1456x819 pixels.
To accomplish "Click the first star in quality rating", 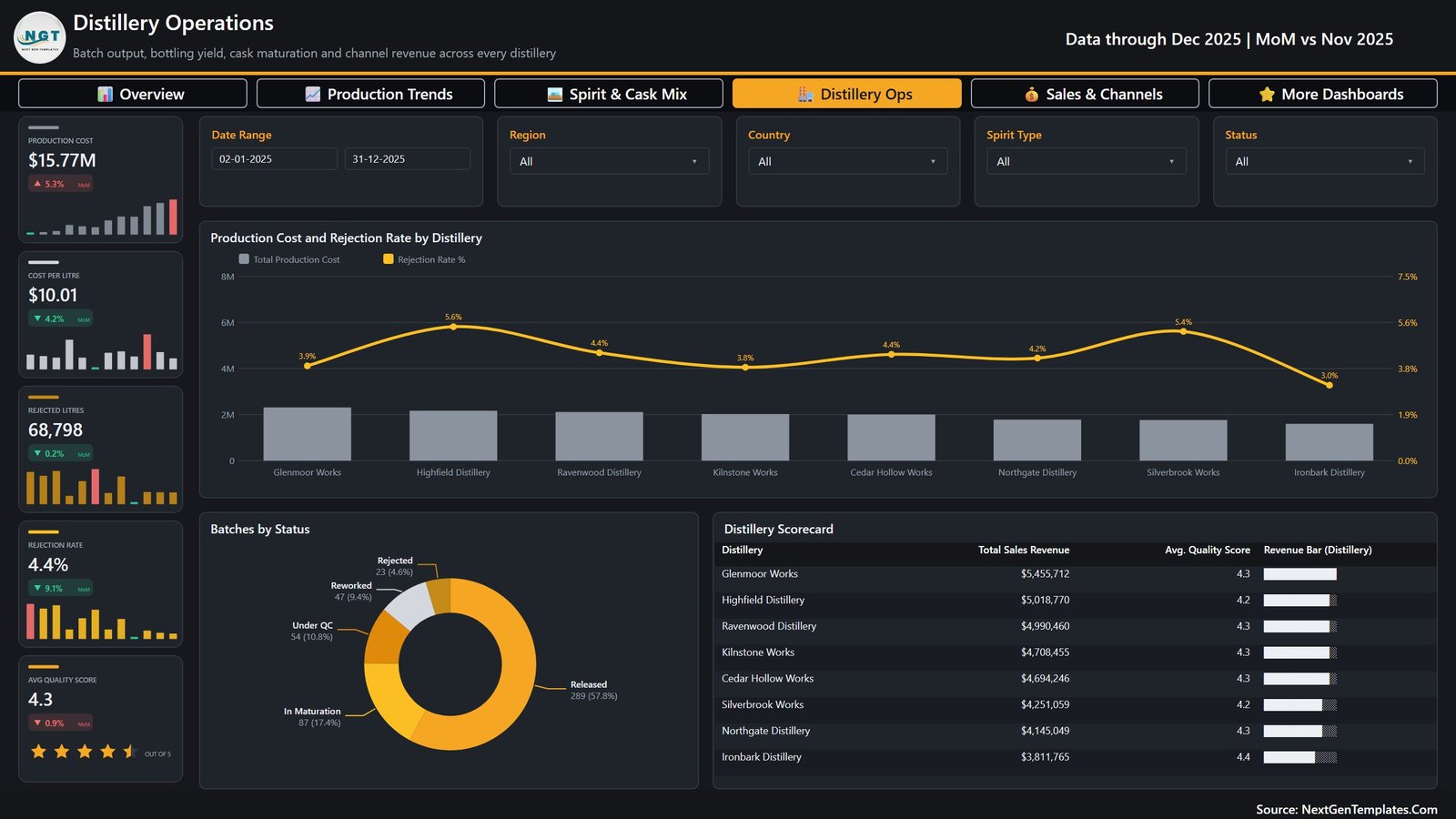I will [38, 751].
